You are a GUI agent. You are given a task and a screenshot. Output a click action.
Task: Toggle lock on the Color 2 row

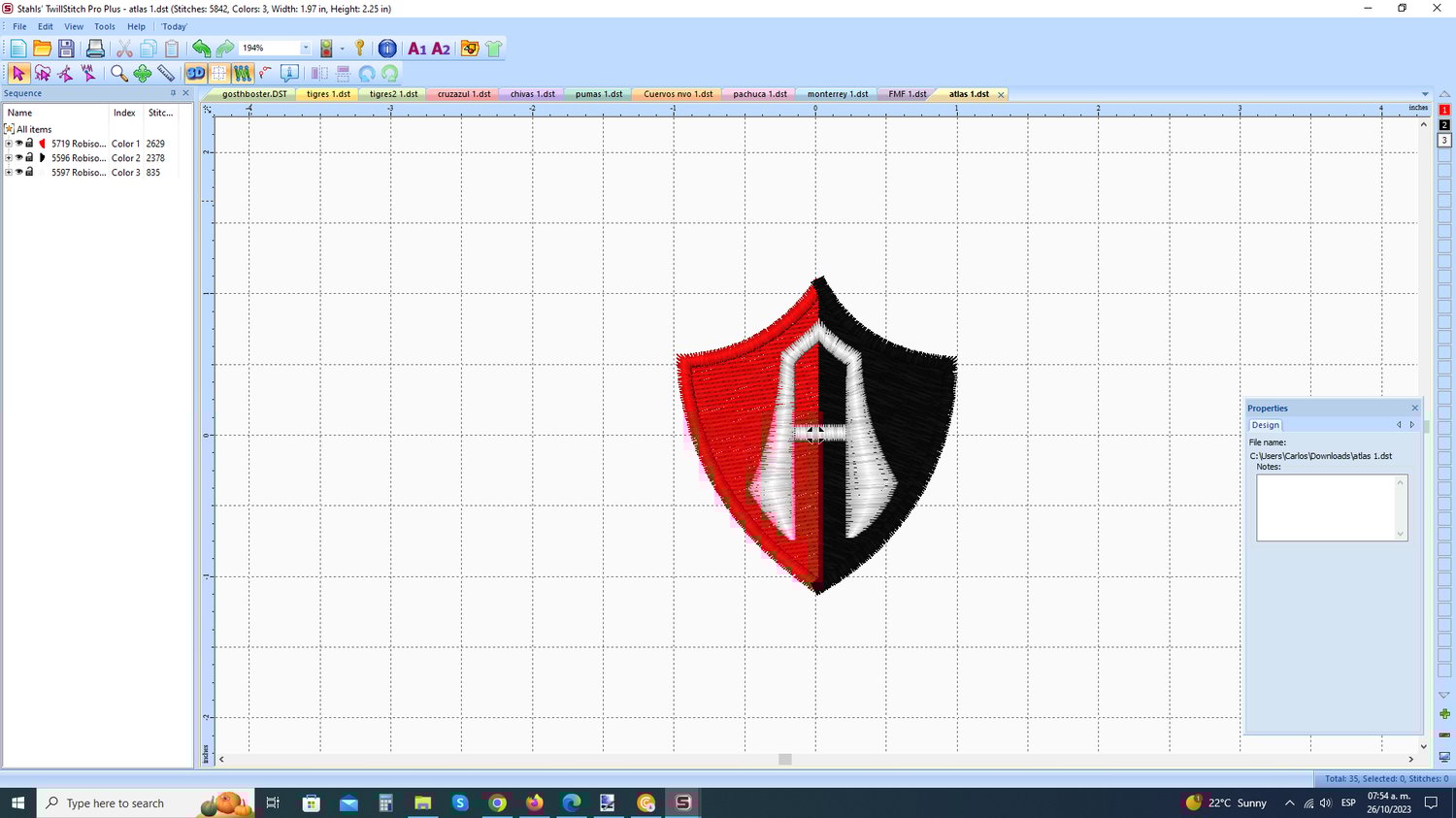click(x=29, y=158)
